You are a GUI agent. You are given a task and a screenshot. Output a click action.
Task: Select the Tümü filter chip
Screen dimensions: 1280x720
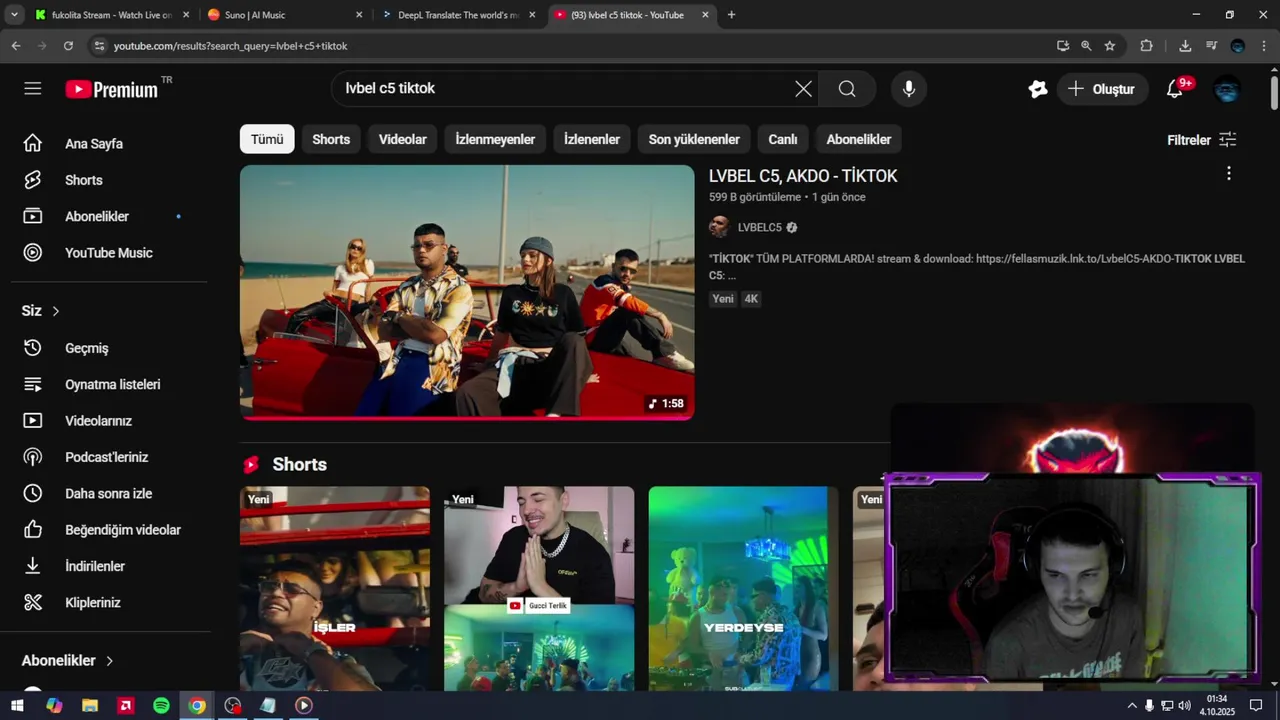267,139
